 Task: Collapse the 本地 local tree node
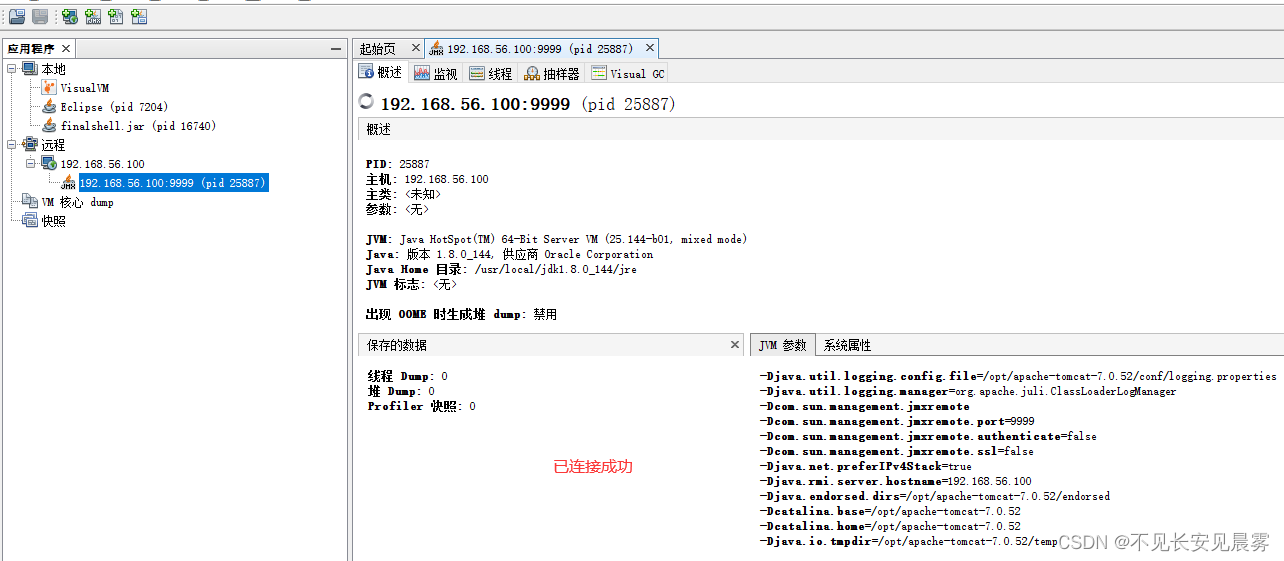(12, 69)
